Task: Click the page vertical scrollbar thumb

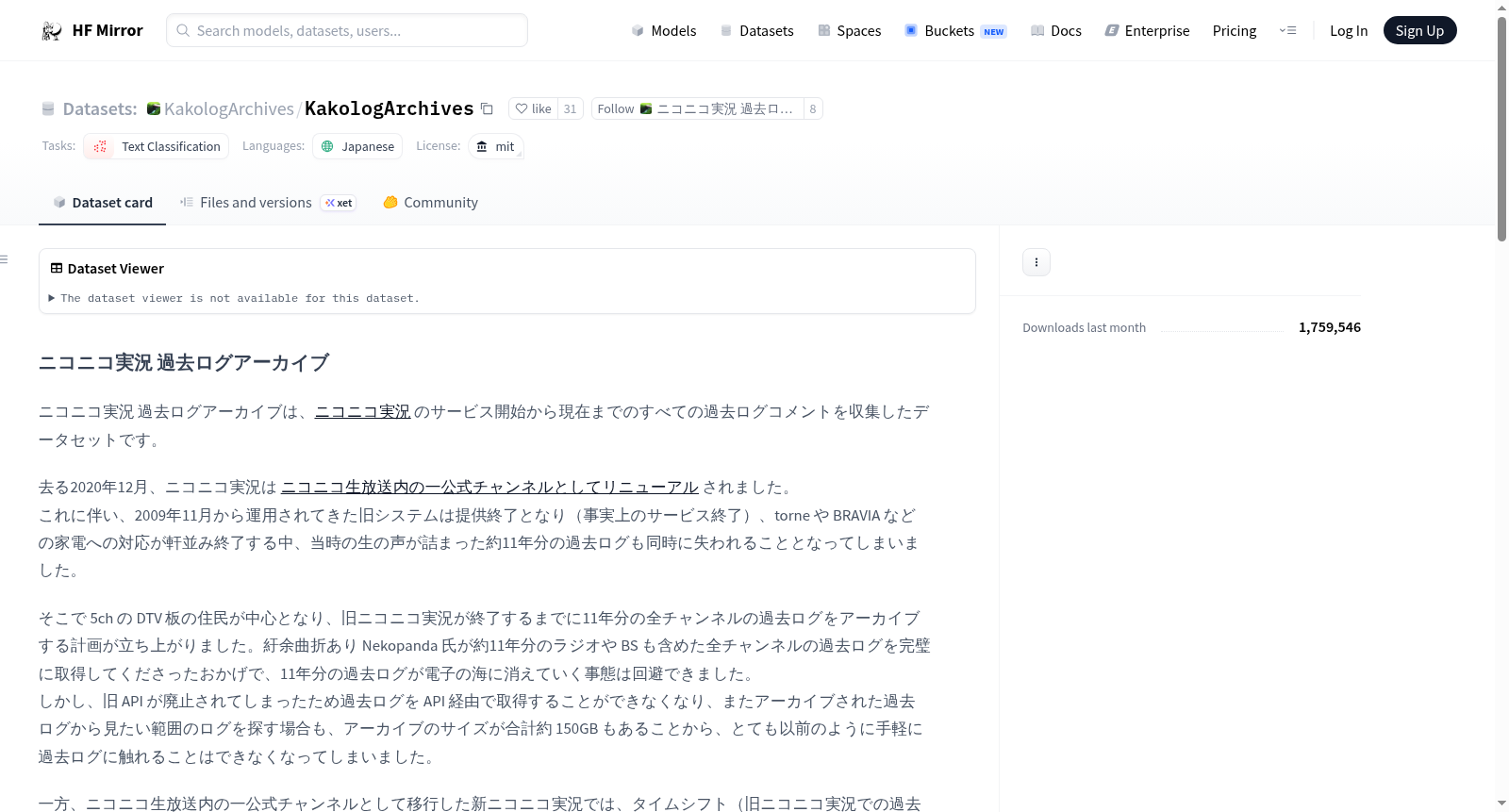Action: click(x=1501, y=127)
